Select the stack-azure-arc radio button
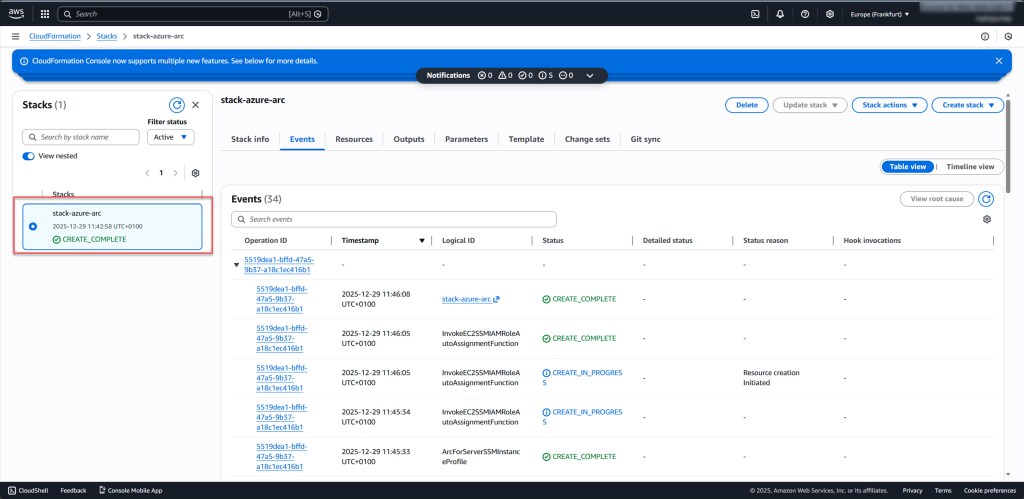Screen dimensions: 1024x499 tap(34, 226)
